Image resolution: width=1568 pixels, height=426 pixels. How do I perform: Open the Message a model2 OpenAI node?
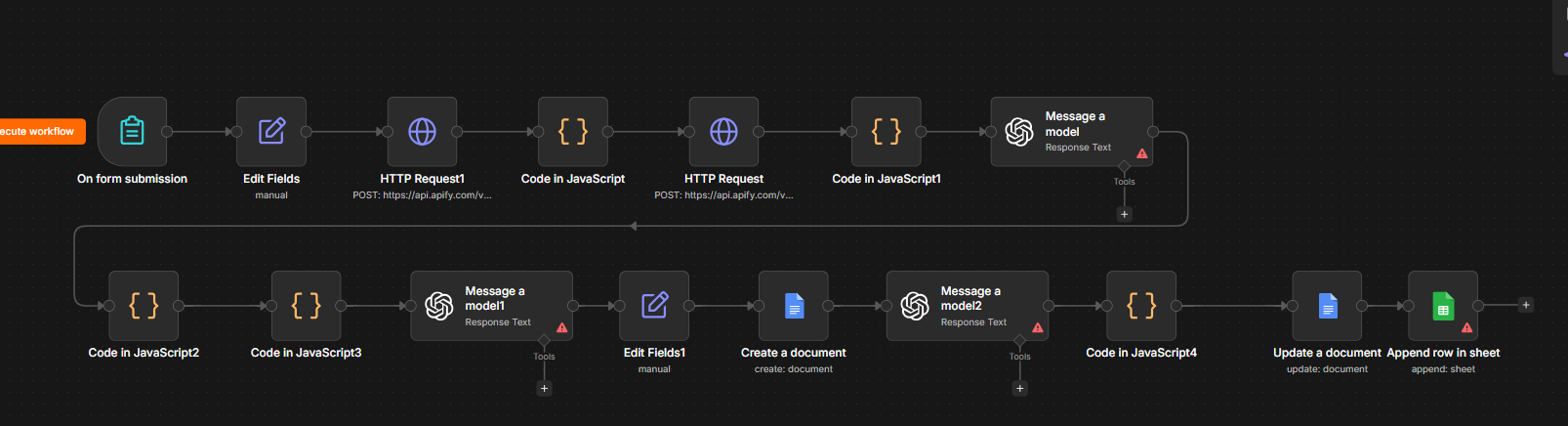tap(967, 306)
